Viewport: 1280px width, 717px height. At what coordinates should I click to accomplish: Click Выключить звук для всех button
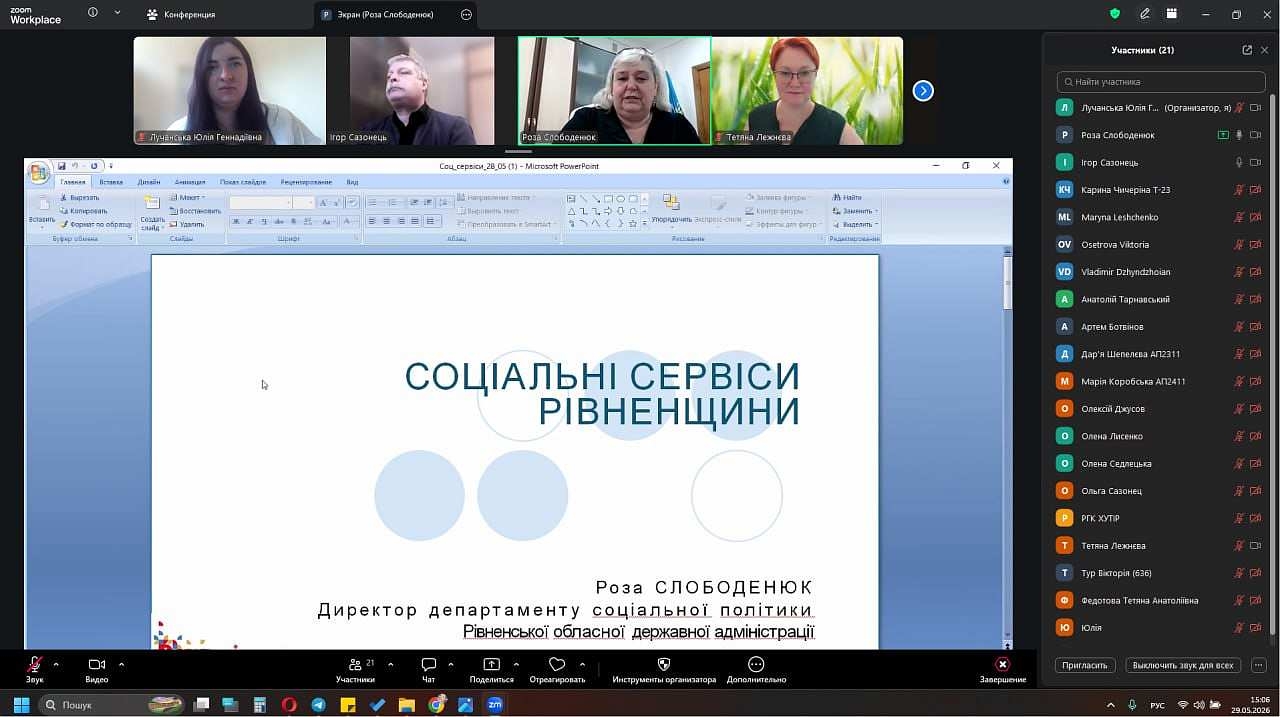point(1183,665)
